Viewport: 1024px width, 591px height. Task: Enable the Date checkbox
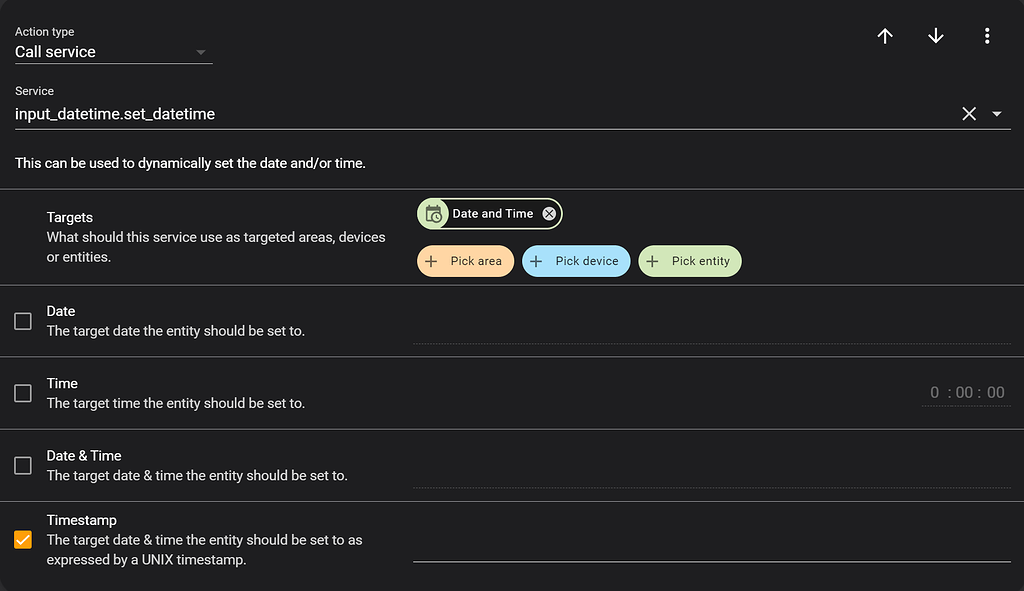(x=23, y=321)
